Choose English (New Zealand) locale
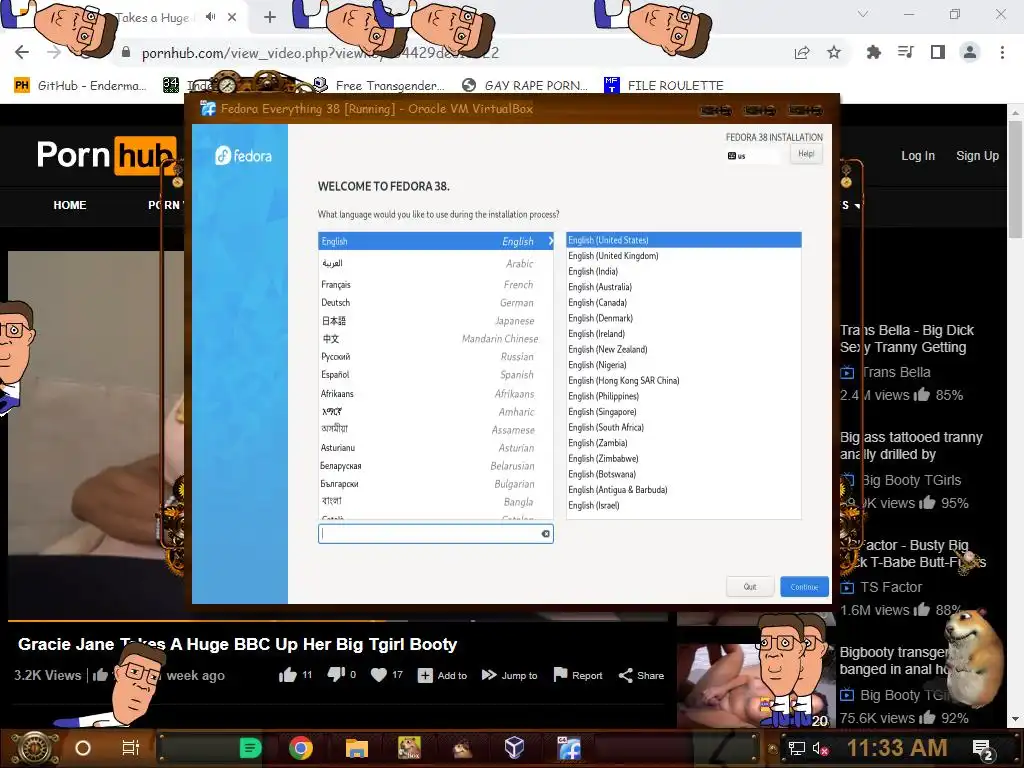Viewport: 1024px width, 768px height. pos(684,349)
